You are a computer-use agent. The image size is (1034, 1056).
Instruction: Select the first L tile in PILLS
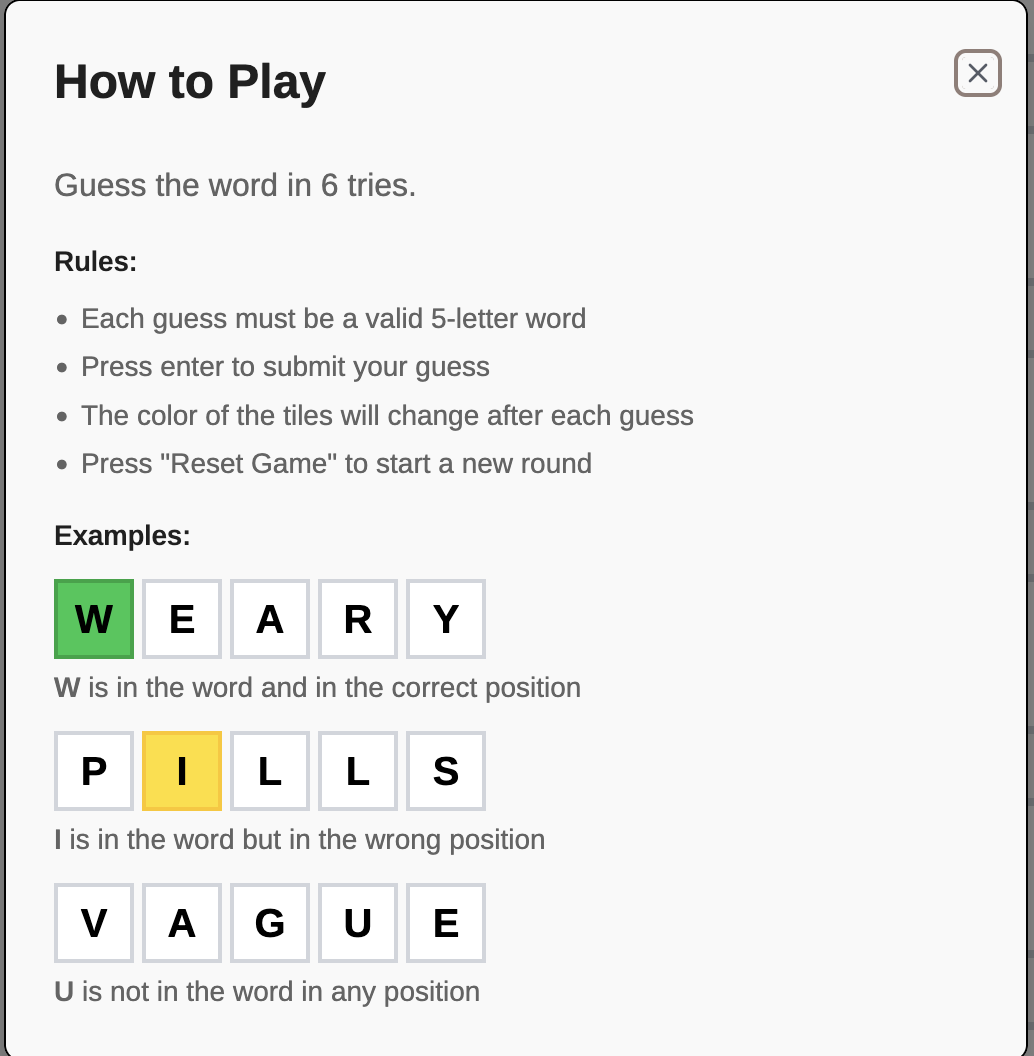tap(270, 771)
